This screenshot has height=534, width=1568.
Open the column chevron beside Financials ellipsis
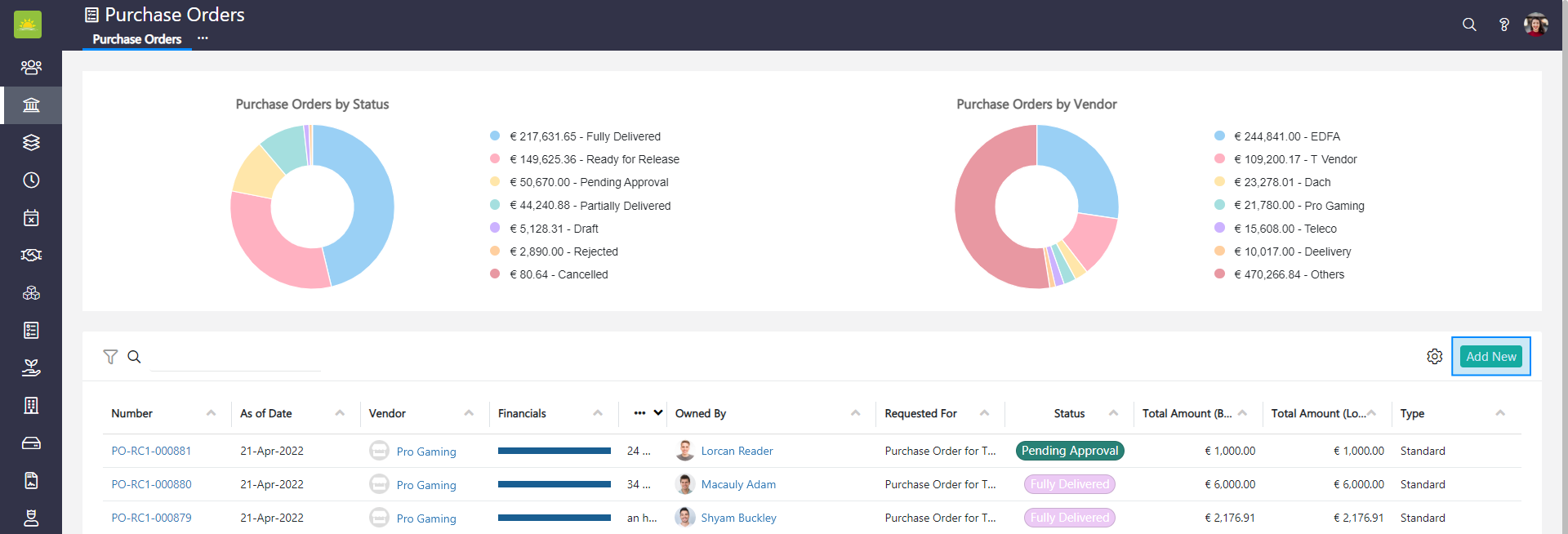(658, 413)
